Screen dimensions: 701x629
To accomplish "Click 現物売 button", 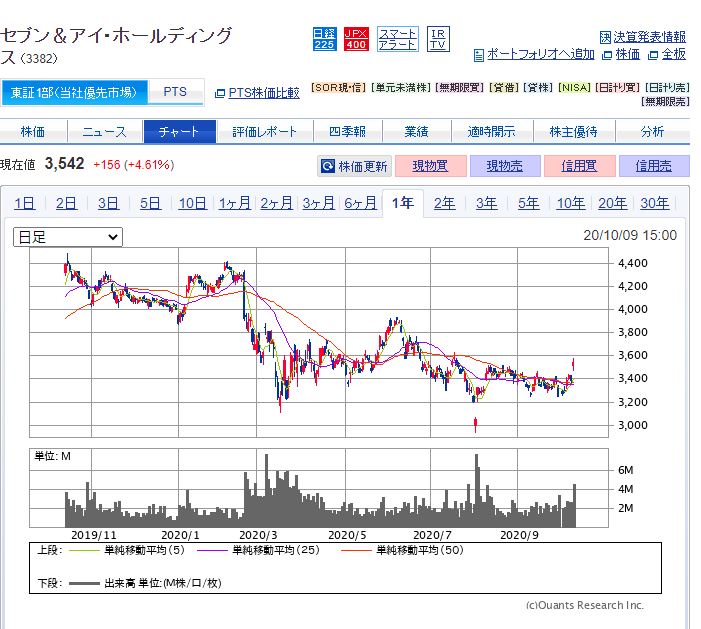I will click(505, 166).
